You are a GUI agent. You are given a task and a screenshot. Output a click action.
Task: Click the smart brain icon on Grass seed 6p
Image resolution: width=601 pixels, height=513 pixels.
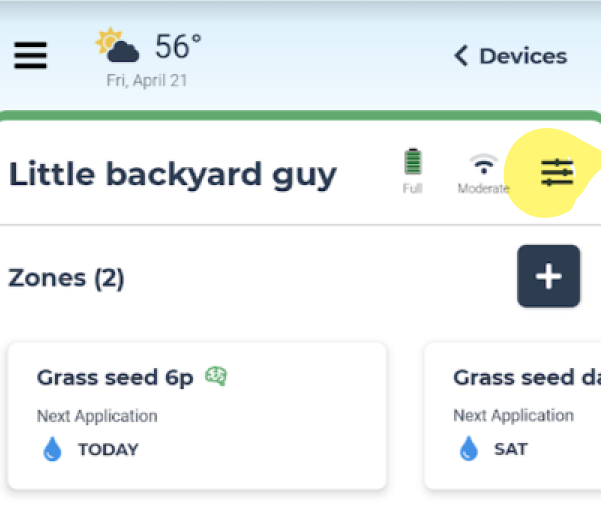pos(216,376)
